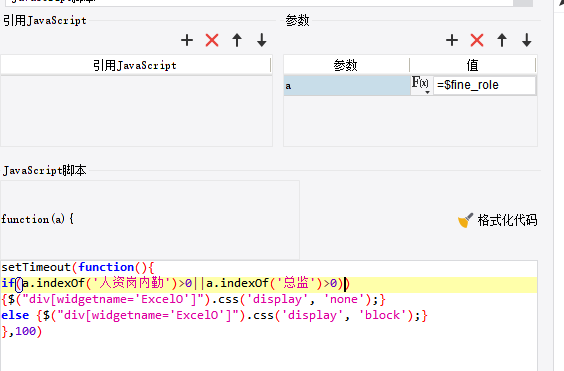
Task: Click the 值 column header
Action: (473, 65)
